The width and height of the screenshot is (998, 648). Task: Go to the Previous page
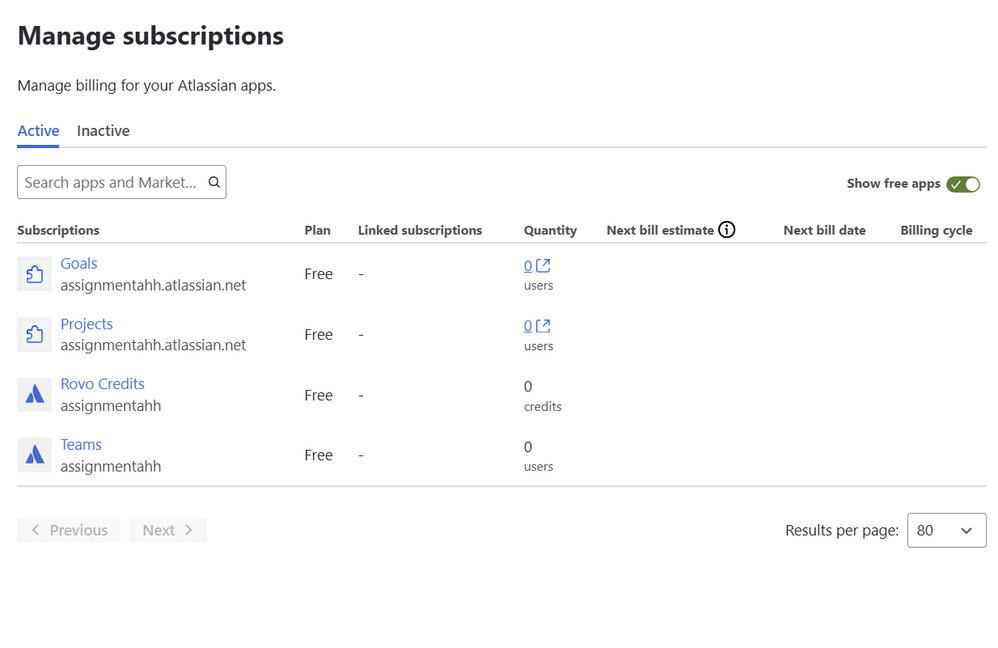coord(69,530)
